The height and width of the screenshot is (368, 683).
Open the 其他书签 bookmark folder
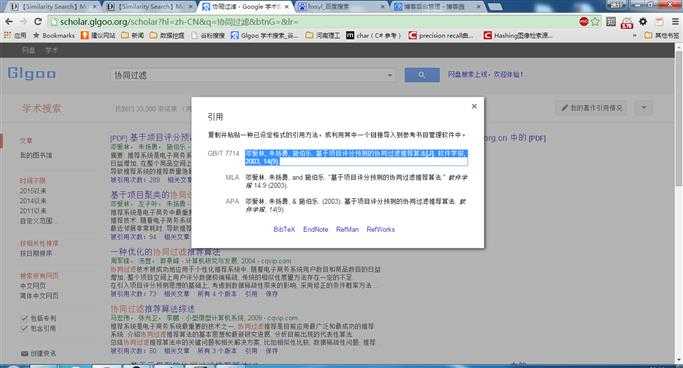click(x=661, y=35)
